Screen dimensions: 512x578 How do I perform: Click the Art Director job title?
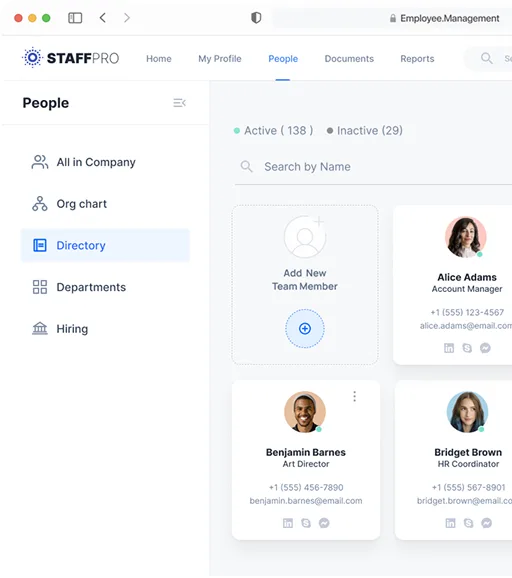(x=306, y=464)
